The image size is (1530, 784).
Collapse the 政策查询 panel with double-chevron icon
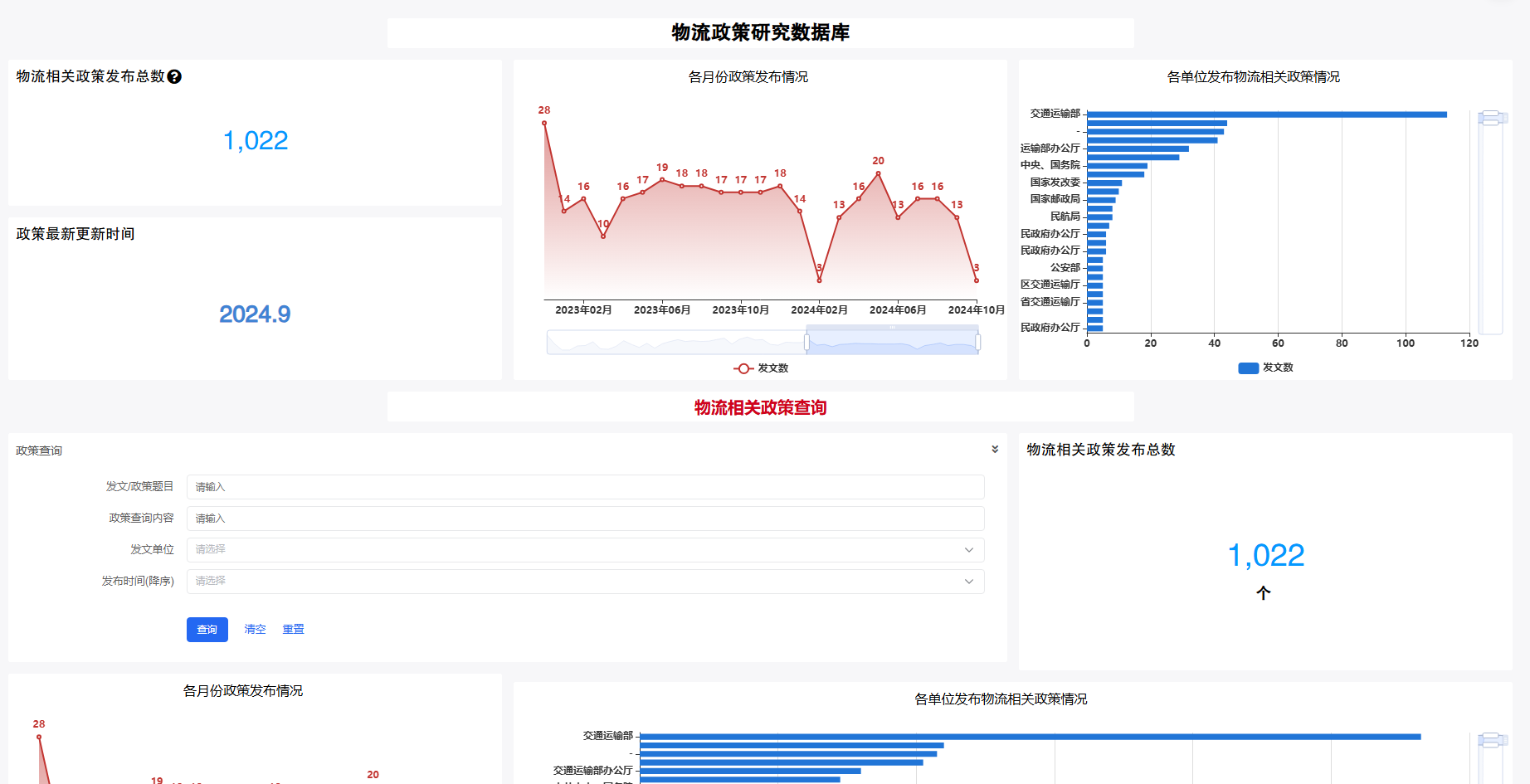[x=995, y=450]
